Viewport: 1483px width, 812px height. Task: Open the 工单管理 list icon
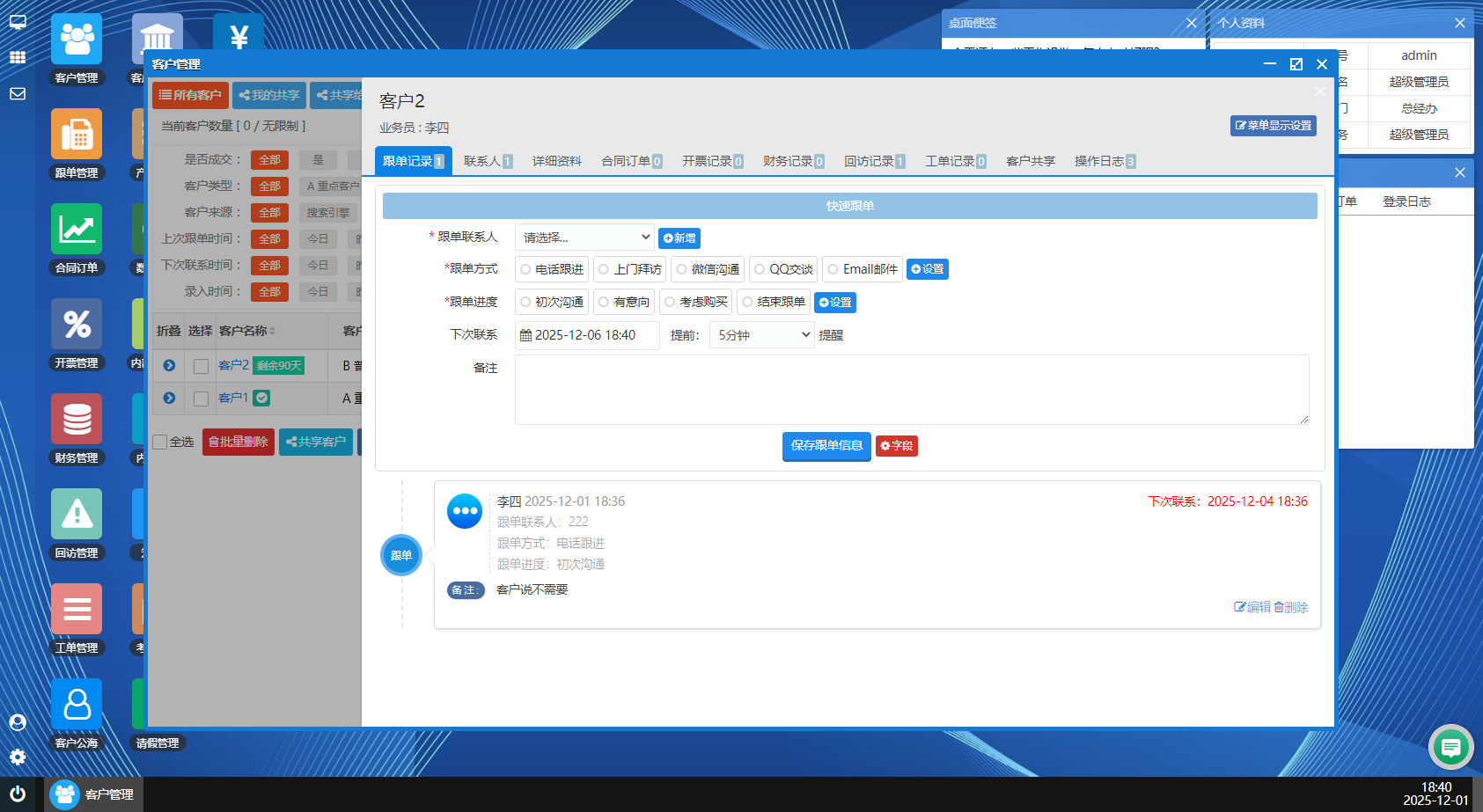77,610
